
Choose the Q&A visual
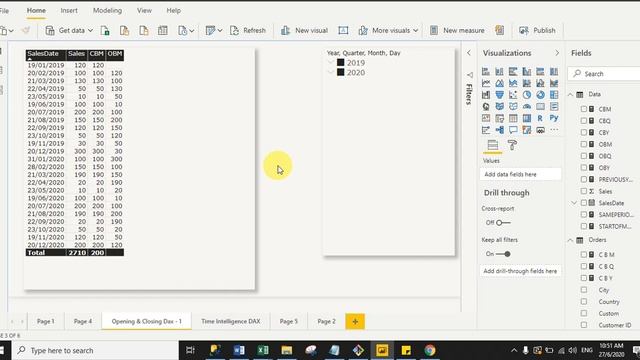pos(513,130)
